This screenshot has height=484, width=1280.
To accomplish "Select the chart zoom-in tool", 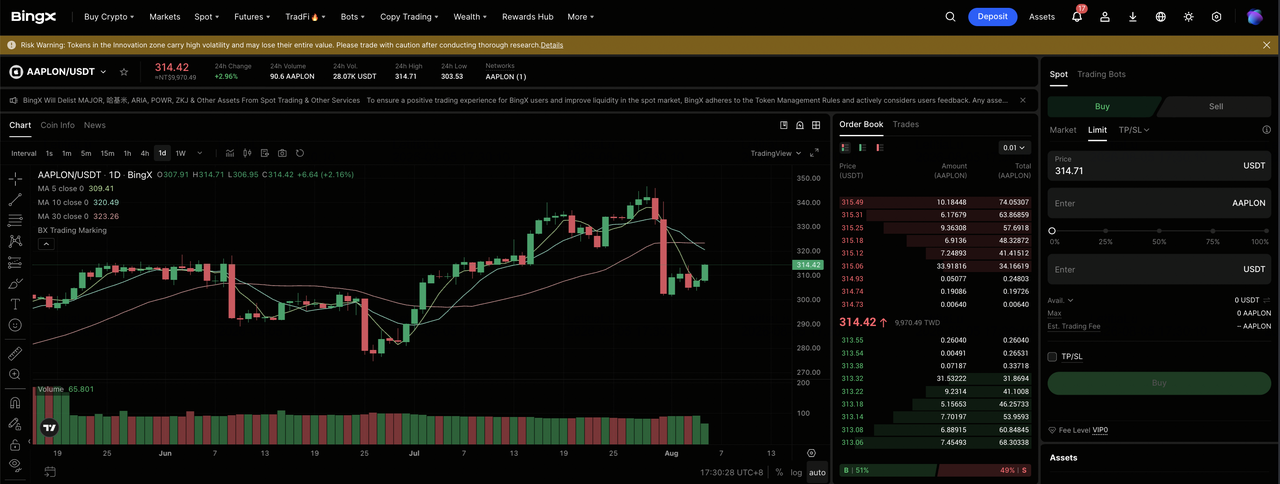I will click(x=15, y=375).
